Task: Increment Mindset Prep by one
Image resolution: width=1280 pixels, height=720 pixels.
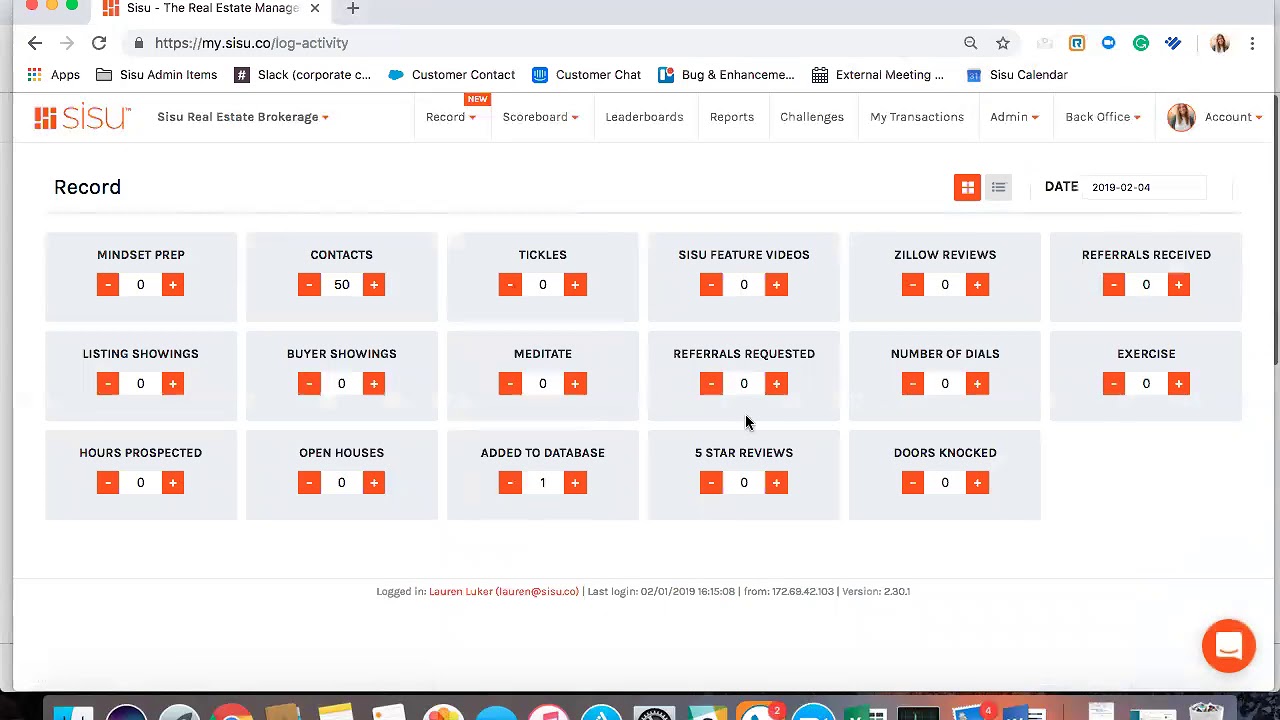Action: point(173,285)
